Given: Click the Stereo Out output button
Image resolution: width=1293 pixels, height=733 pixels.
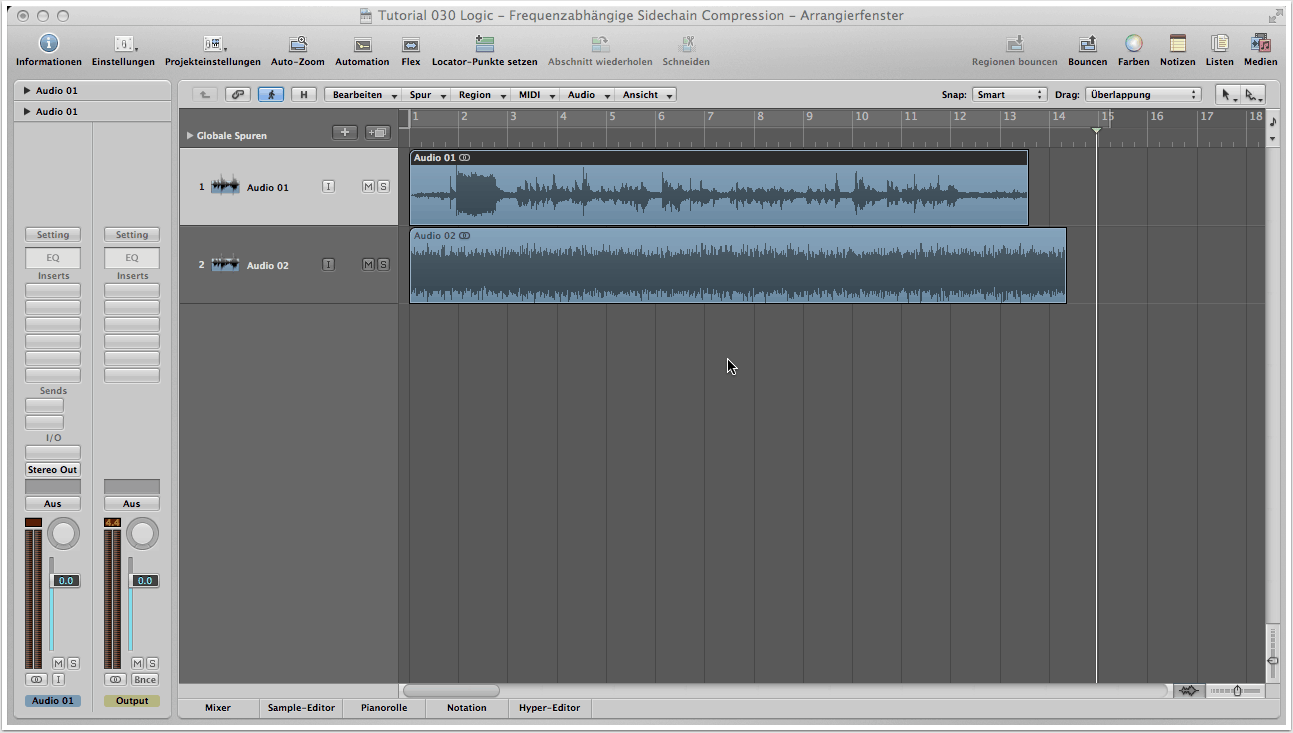Looking at the screenshot, I should 53,470.
